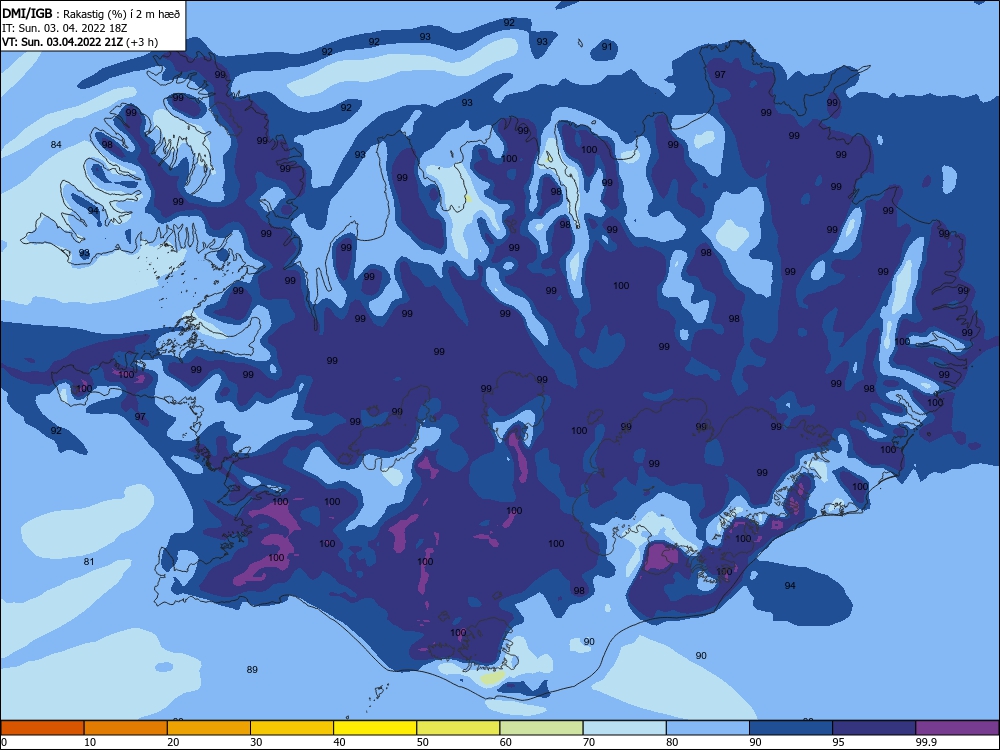Click the legend tick label "50"
This screenshot has height=750, width=1000.
(423, 742)
